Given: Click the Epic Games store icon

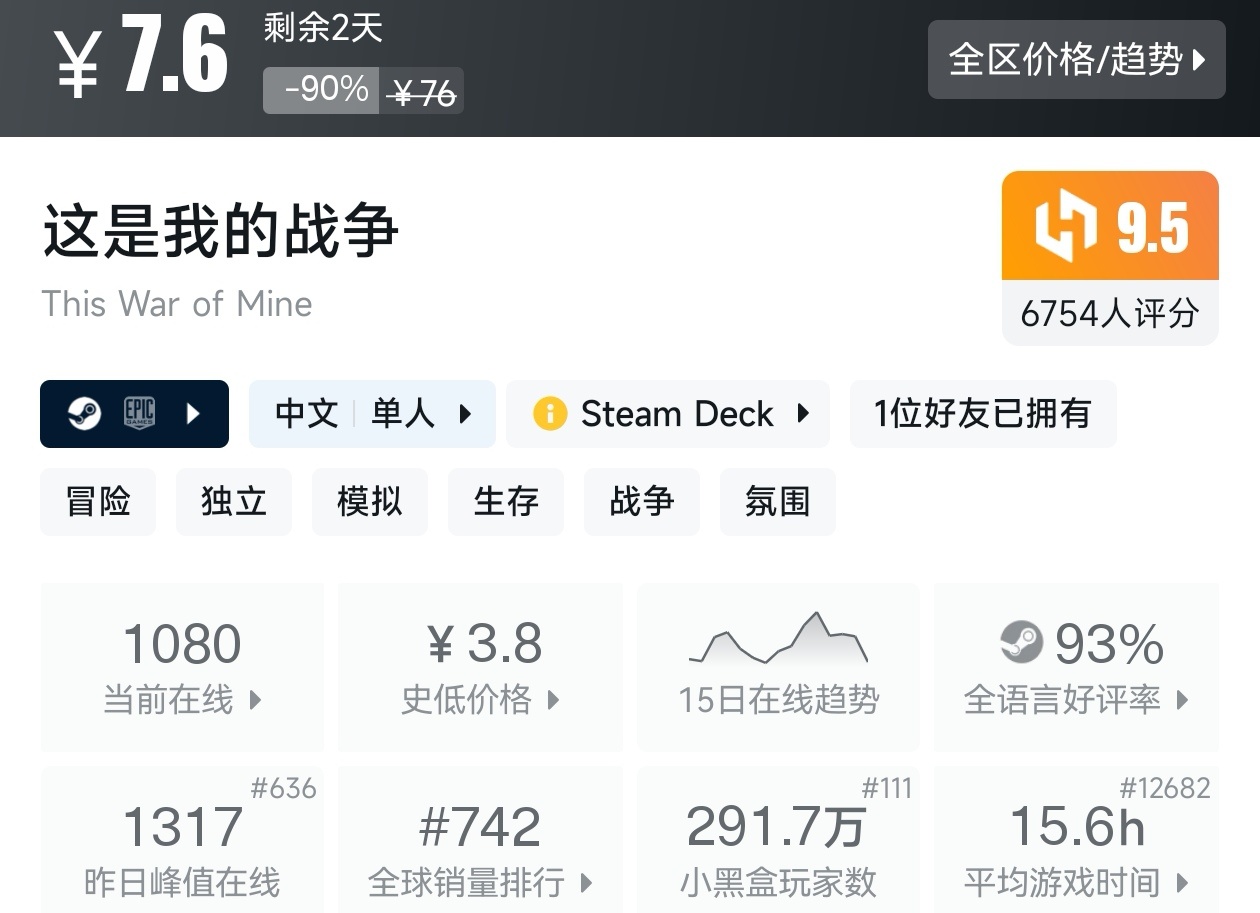Looking at the screenshot, I should 139,414.
